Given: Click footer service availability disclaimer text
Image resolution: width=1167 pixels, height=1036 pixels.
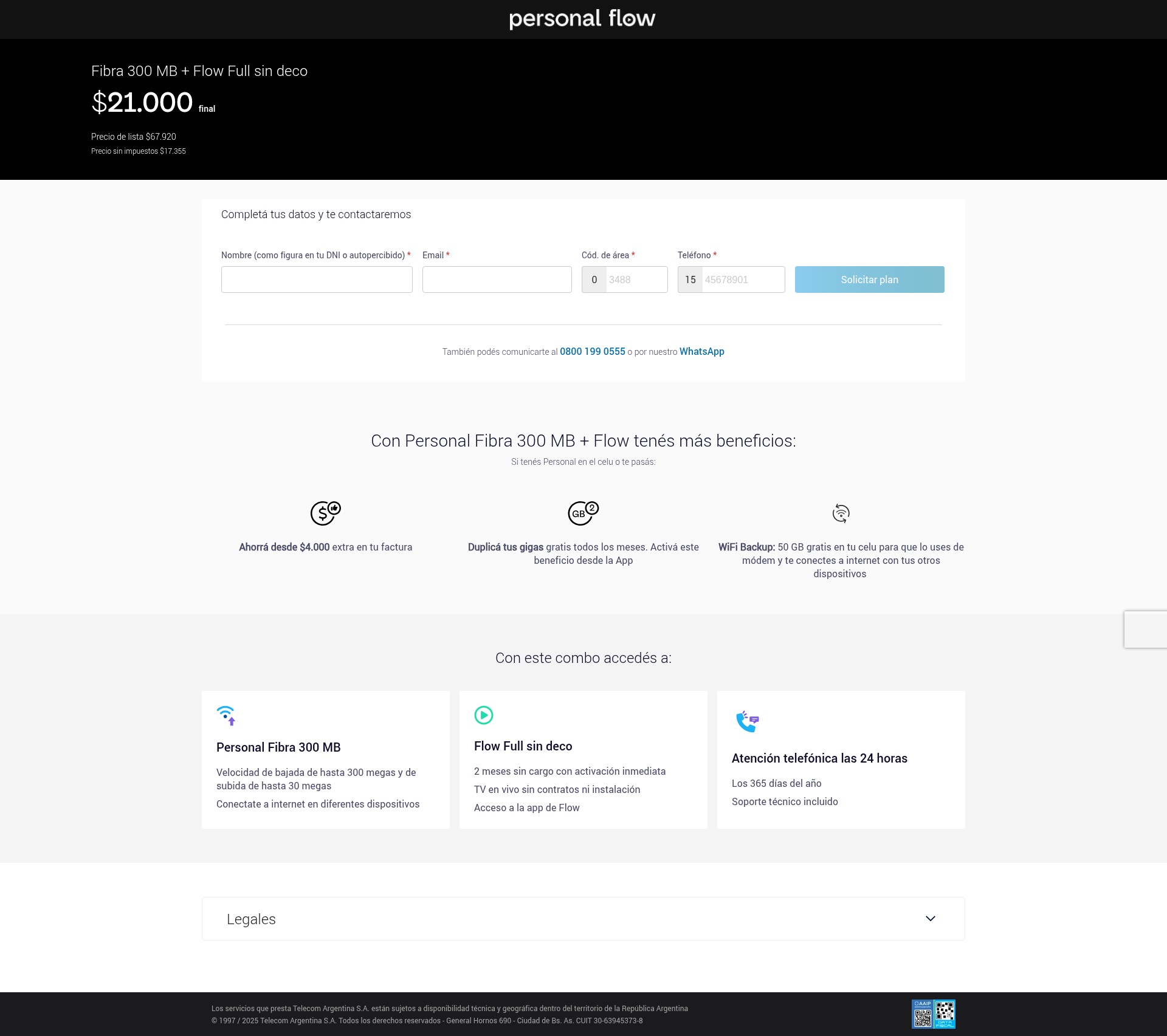Looking at the screenshot, I should tap(450, 1009).
